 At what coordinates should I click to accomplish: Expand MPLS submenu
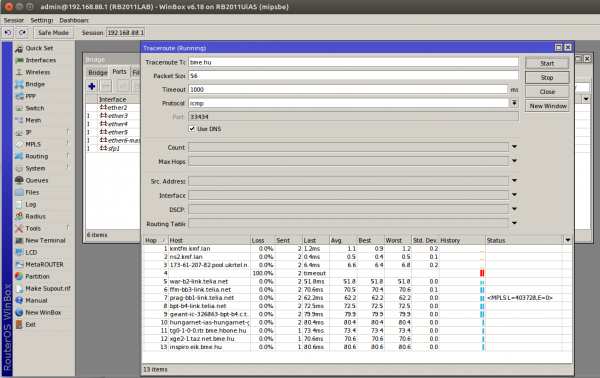(68, 143)
